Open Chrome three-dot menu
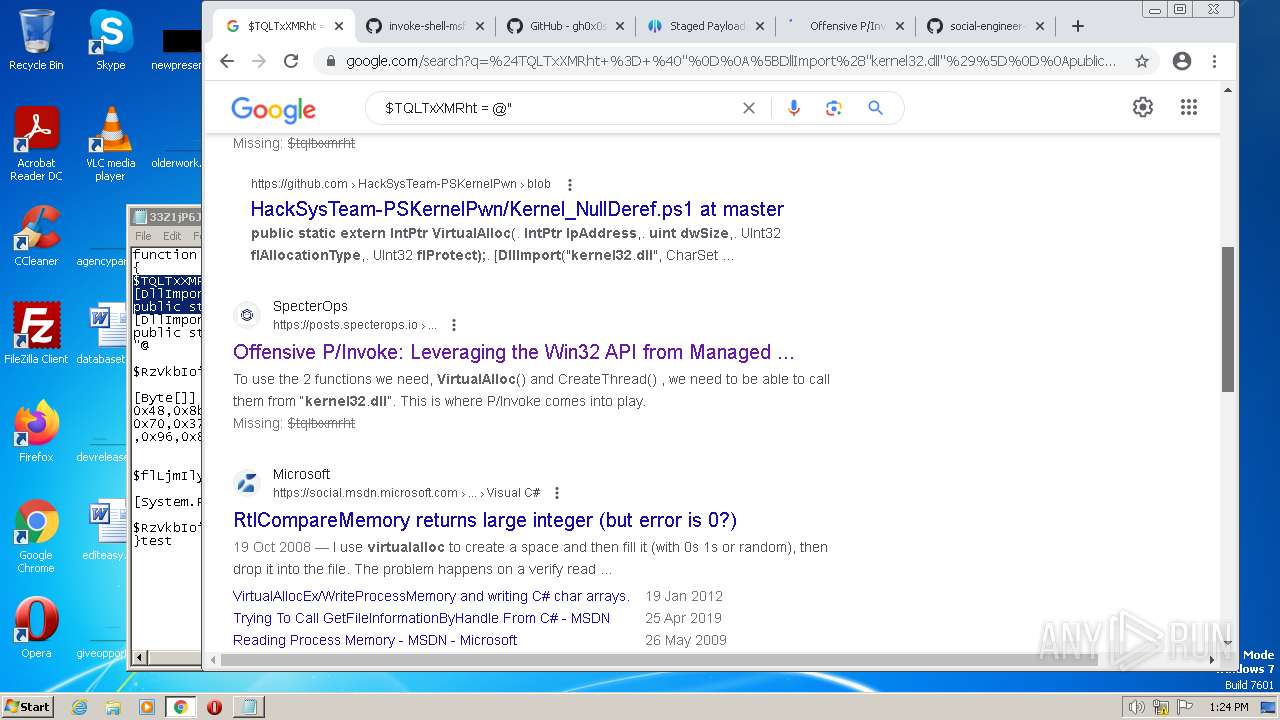The height and width of the screenshot is (720, 1280). (1214, 61)
